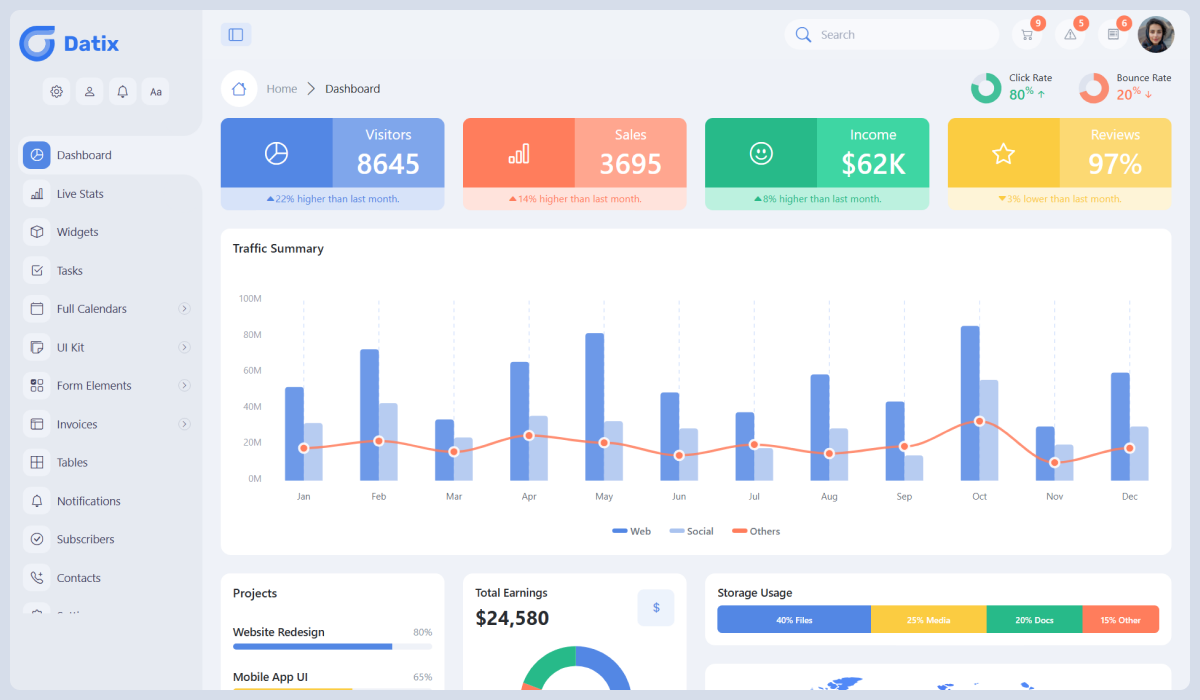Click the 40% Files storage segment
Screen dimensions: 1200x700
(794, 619)
